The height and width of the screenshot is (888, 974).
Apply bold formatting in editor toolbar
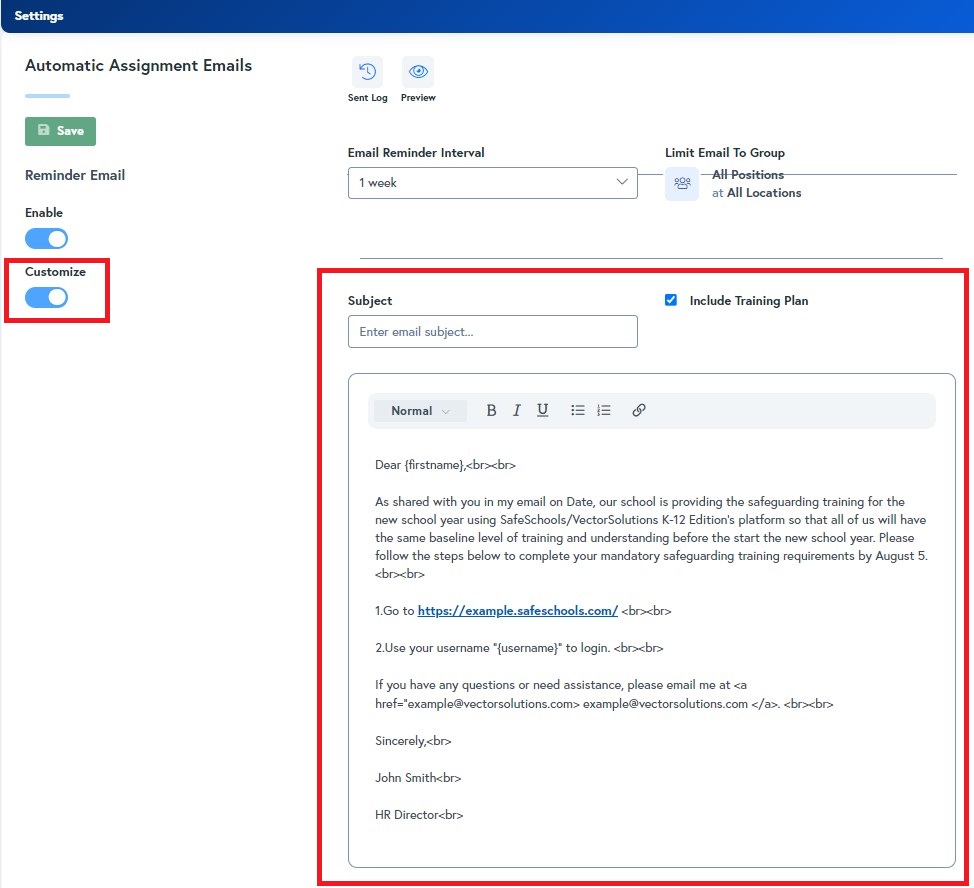tap(491, 410)
